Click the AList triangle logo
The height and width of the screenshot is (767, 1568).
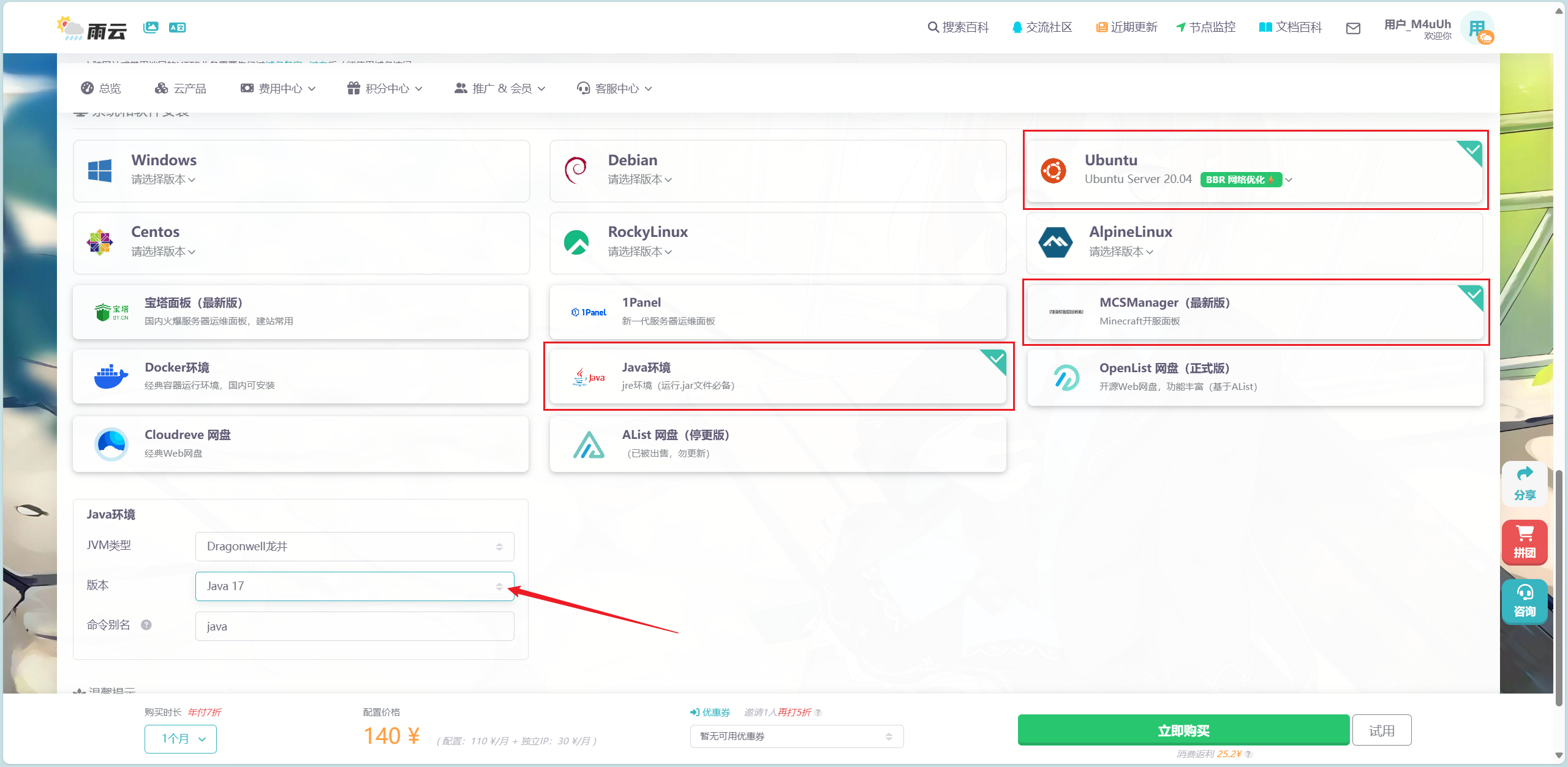coord(589,444)
